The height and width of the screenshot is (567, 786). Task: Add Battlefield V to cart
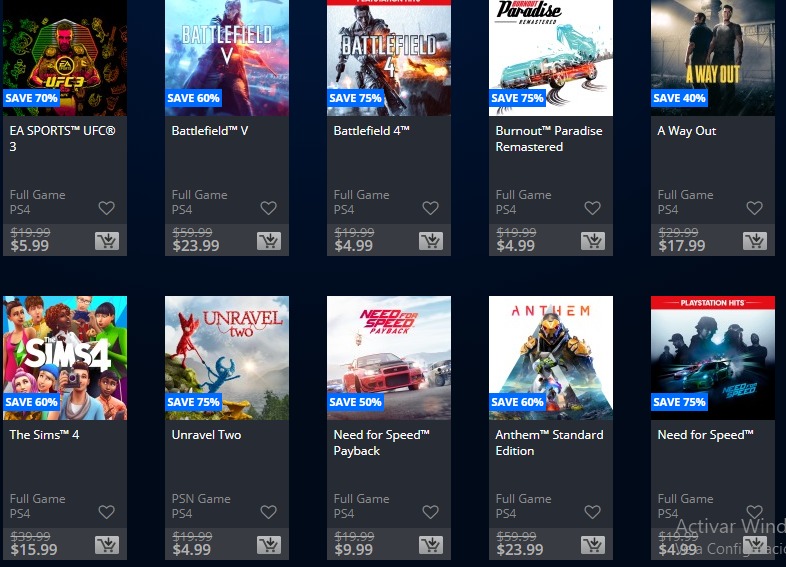[268, 241]
